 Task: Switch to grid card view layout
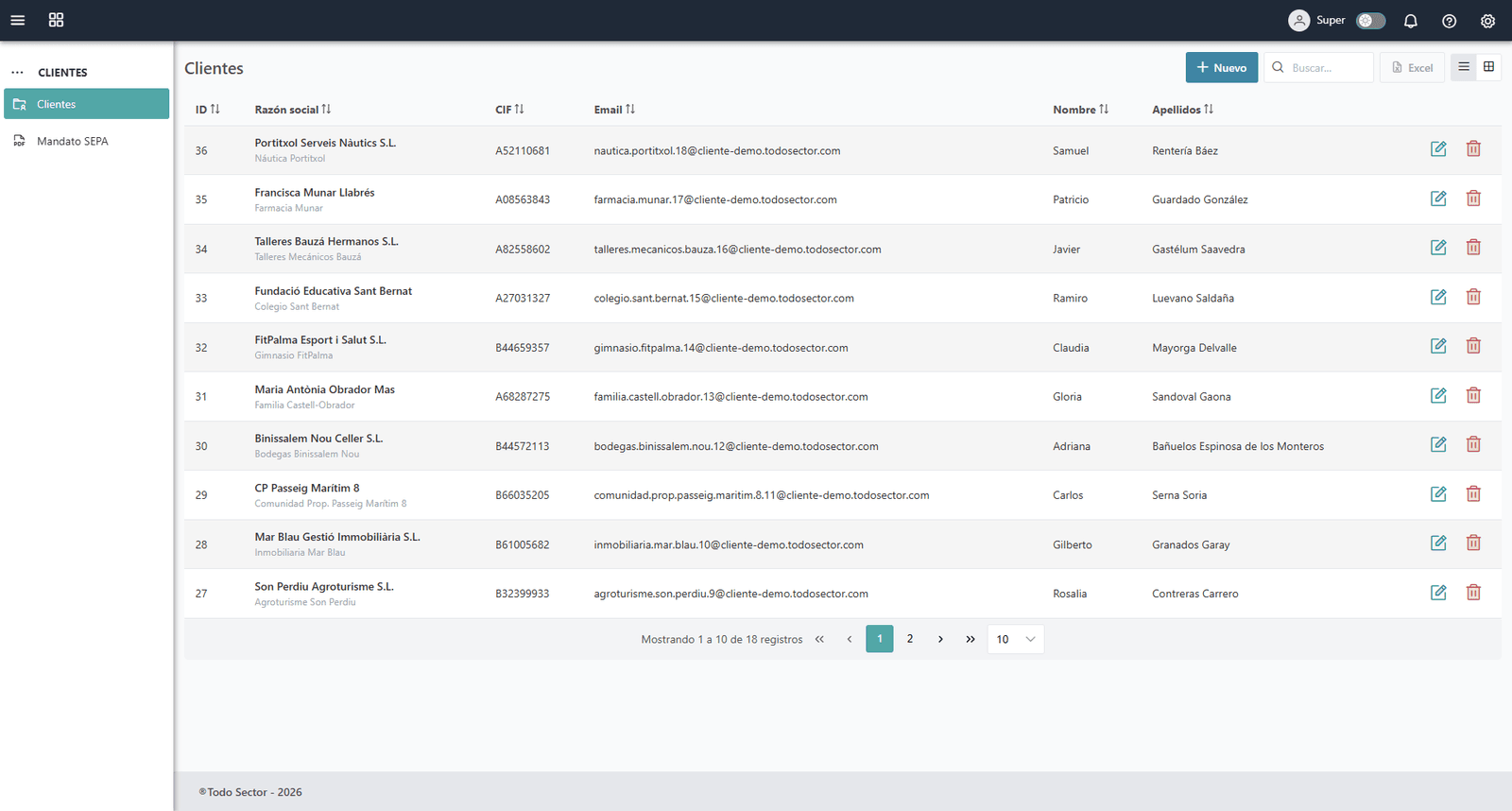tap(1488, 67)
